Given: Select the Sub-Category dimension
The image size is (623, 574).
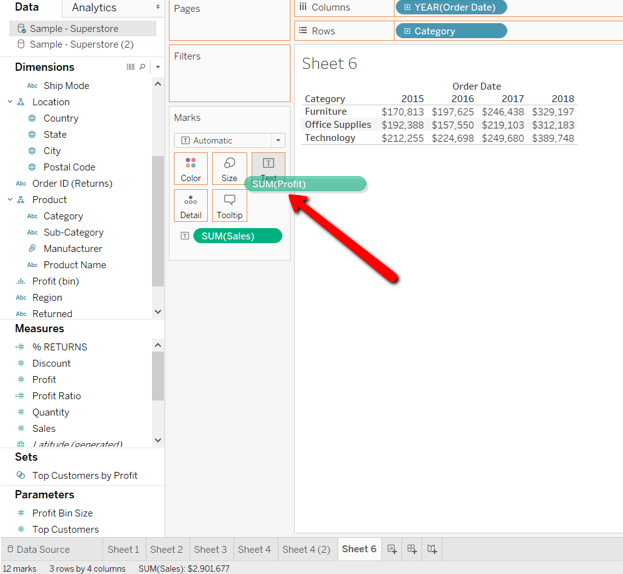Looking at the screenshot, I should 74,232.
